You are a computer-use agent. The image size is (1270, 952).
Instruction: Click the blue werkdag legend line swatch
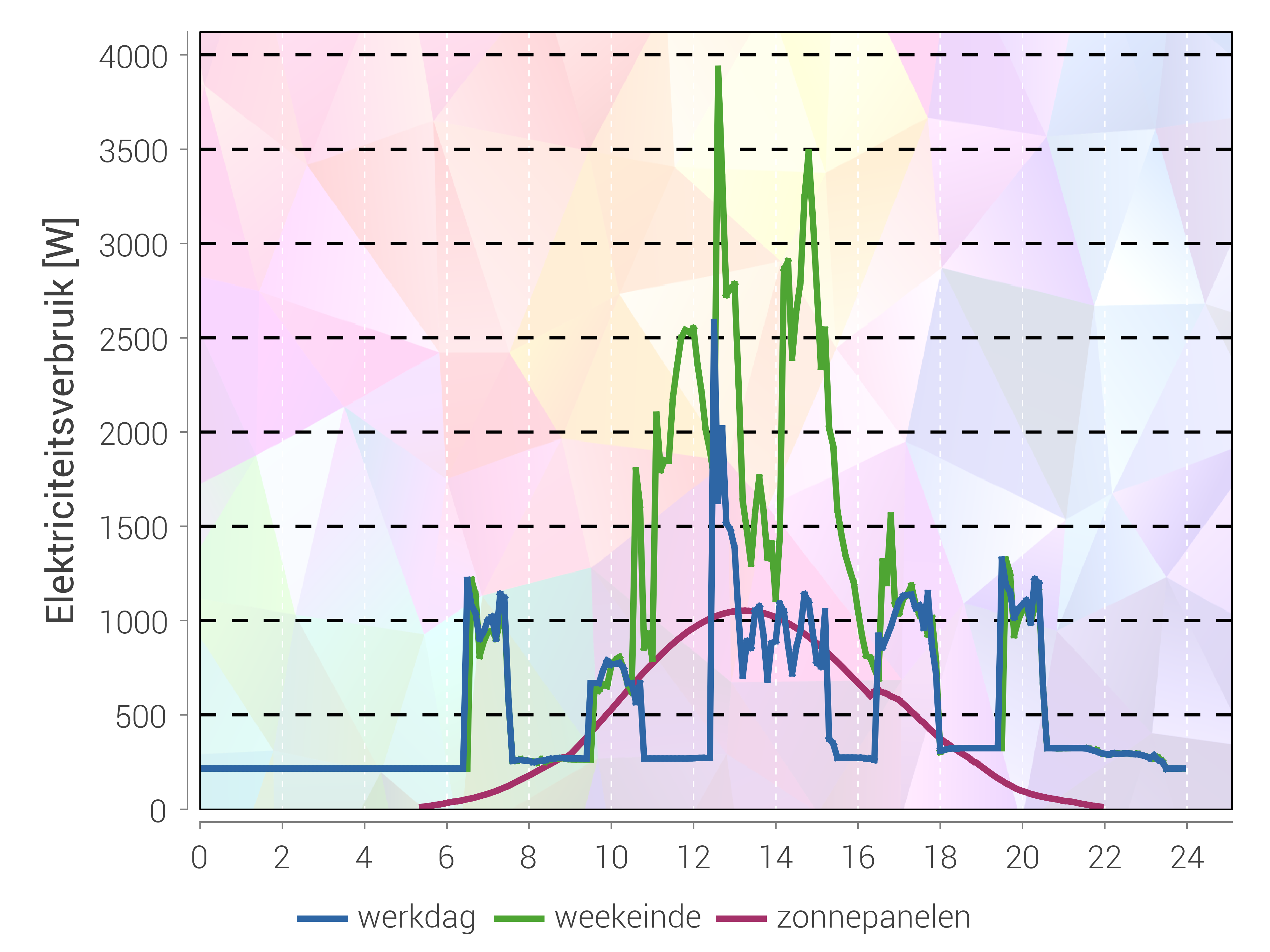click(x=322, y=919)
